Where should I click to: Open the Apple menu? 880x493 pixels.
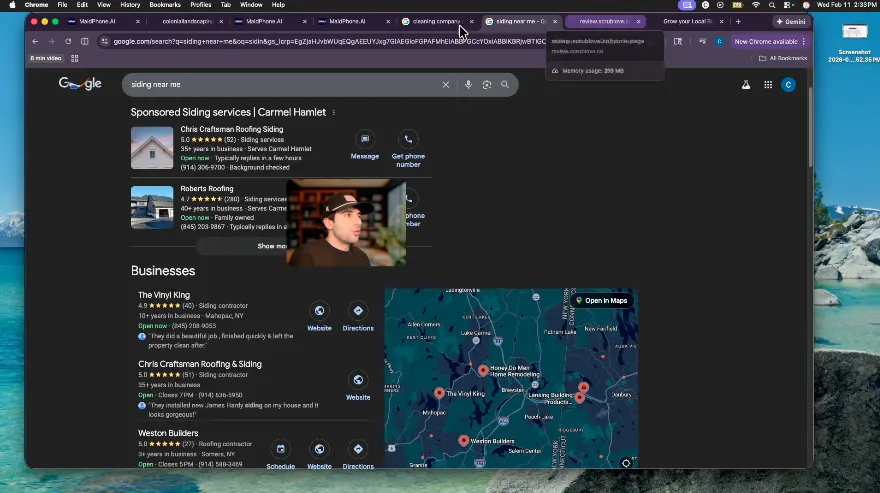[12, 5]
